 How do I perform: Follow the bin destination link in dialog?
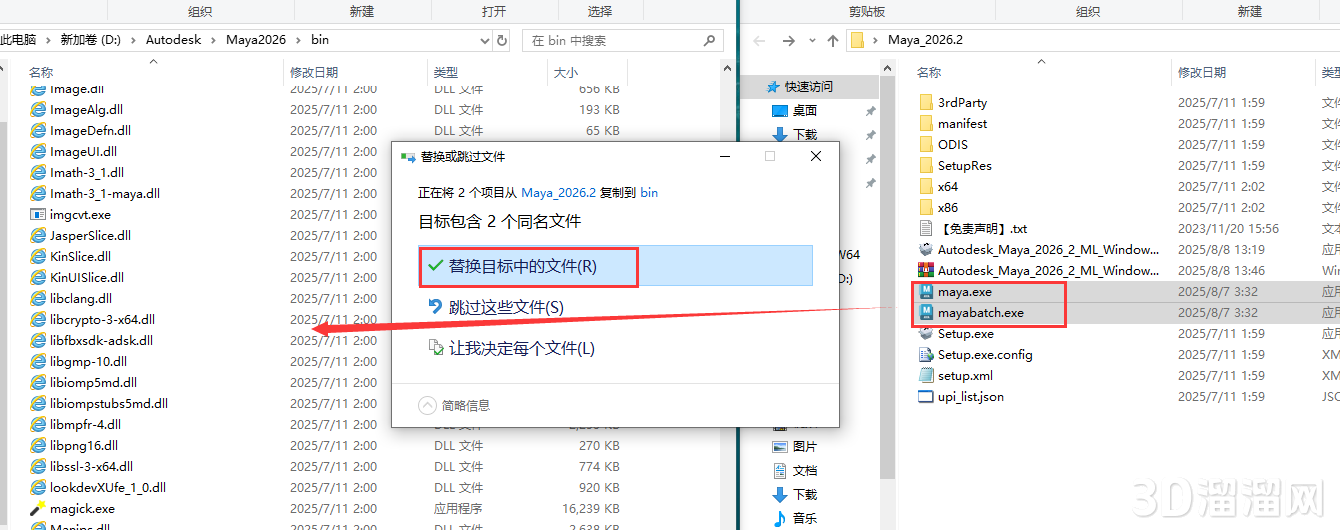point(649,192)
